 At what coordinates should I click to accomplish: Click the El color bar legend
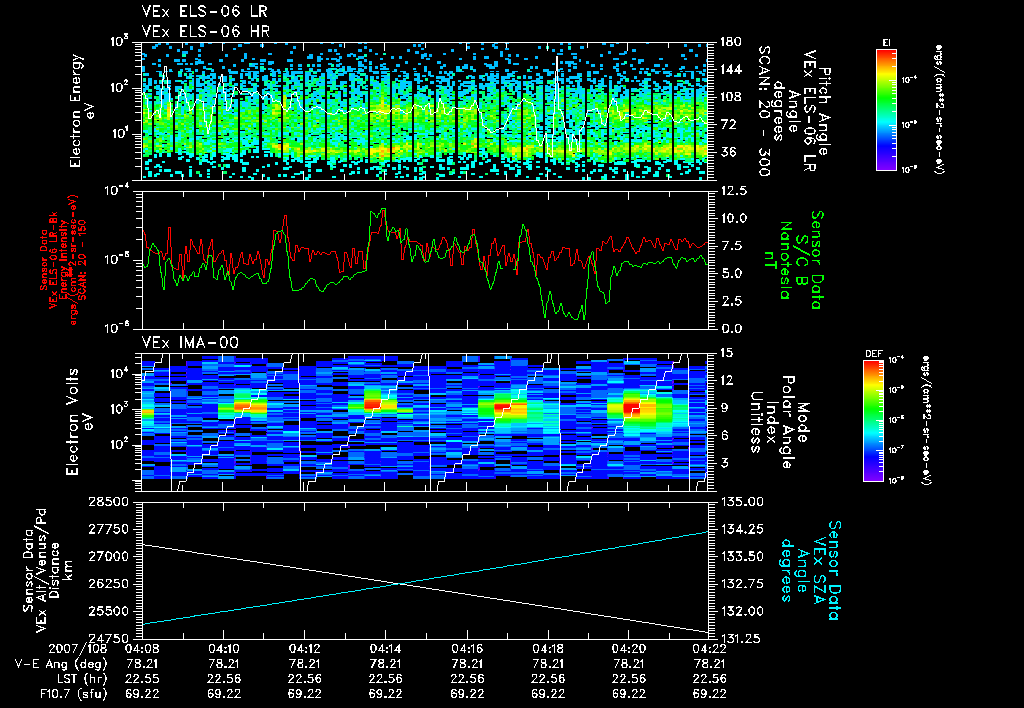tap(886, 109)
